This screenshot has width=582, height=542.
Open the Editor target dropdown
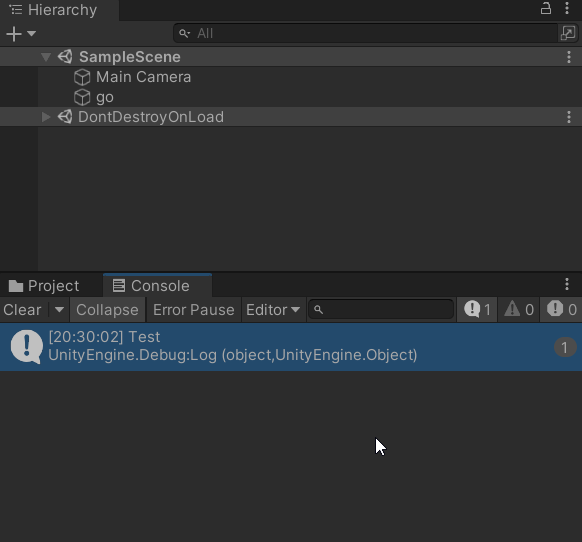click(x=273, y=310)
